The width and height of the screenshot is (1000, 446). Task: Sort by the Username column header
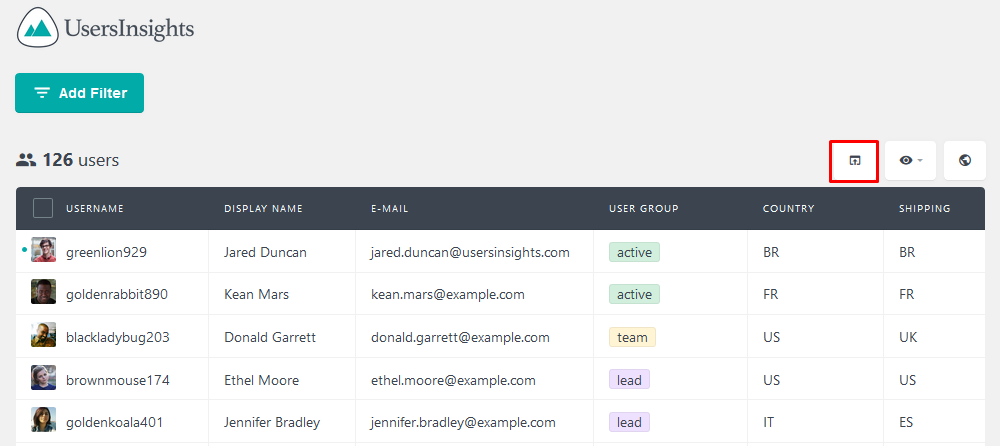pyautogui.click(x=95, y=209)
